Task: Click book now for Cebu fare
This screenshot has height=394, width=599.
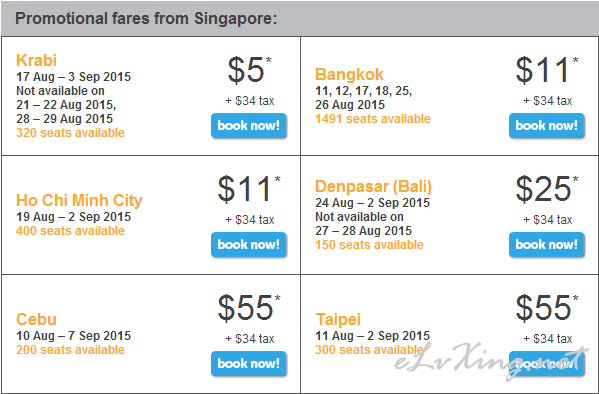Action: click(249, 363)
